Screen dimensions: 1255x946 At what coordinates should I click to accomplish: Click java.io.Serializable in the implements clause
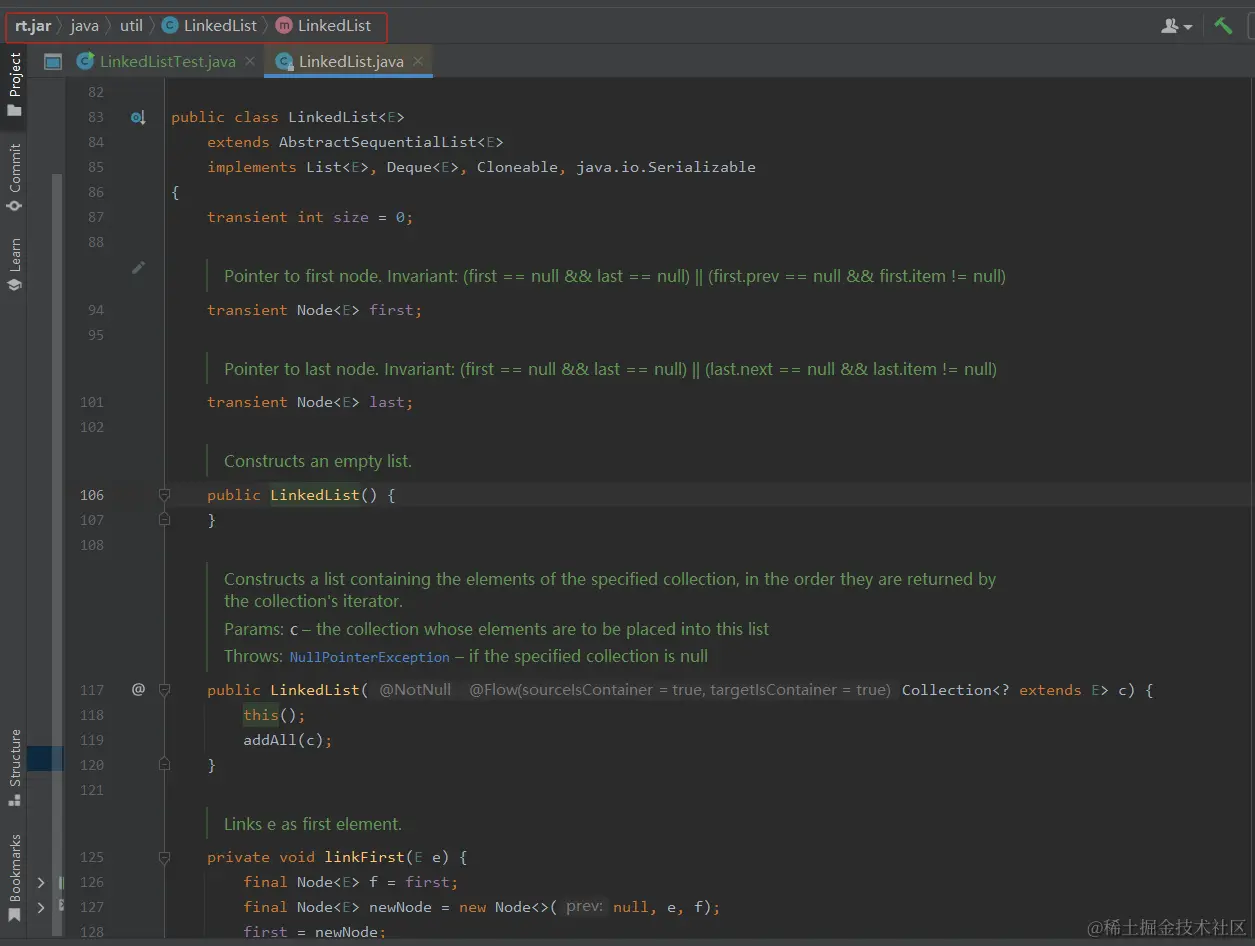(666, 167)
